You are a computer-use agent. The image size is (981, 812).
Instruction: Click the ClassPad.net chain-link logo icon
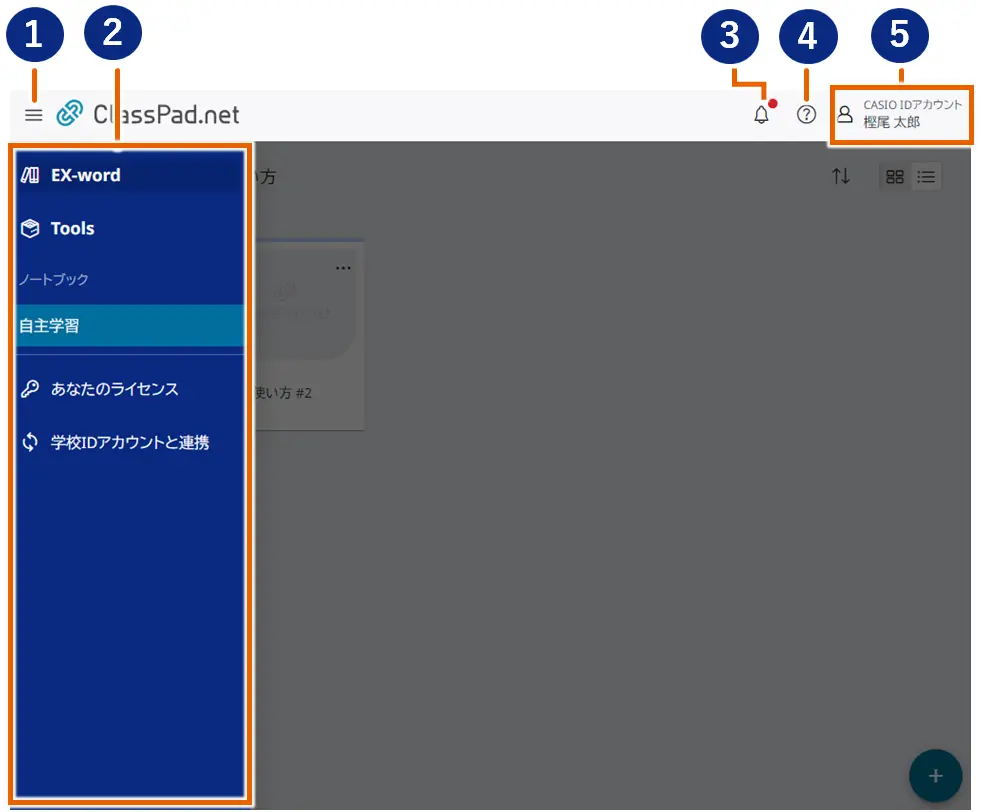[x=70, y=114]
